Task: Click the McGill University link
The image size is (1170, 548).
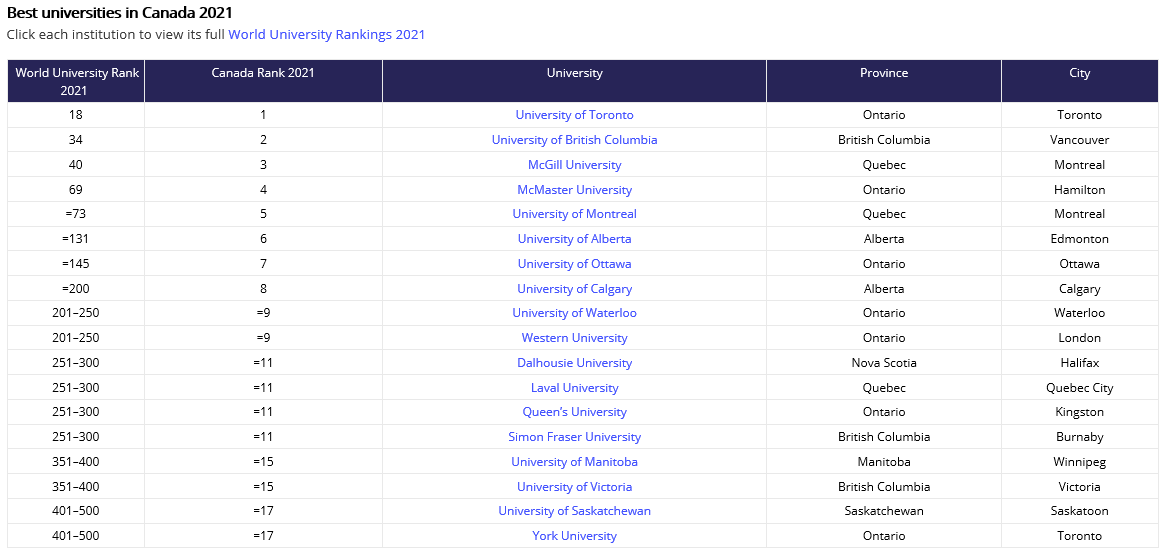Action: click(x=575, y=164)
